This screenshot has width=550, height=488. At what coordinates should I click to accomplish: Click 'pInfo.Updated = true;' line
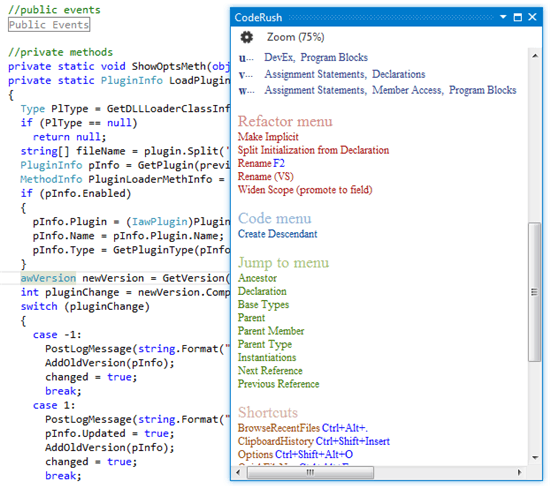[x=110, y=434]
